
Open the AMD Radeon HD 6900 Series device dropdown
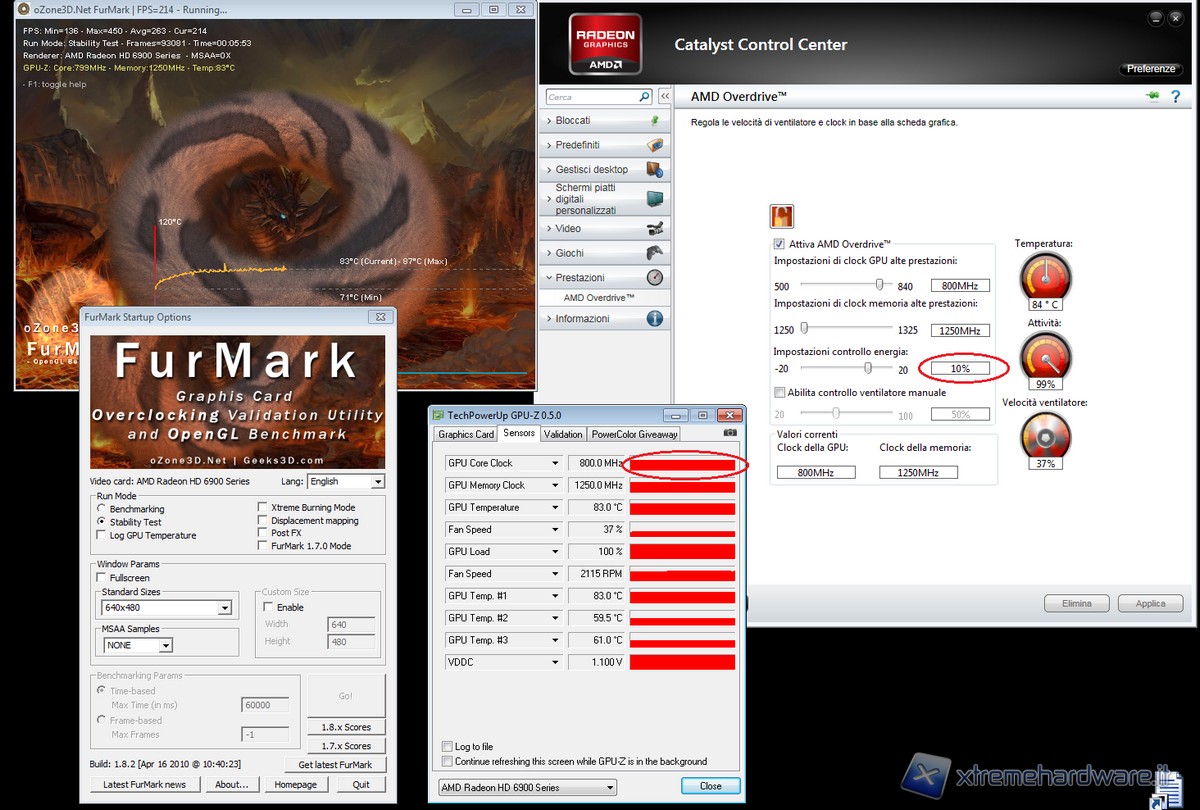pos(527,788)
